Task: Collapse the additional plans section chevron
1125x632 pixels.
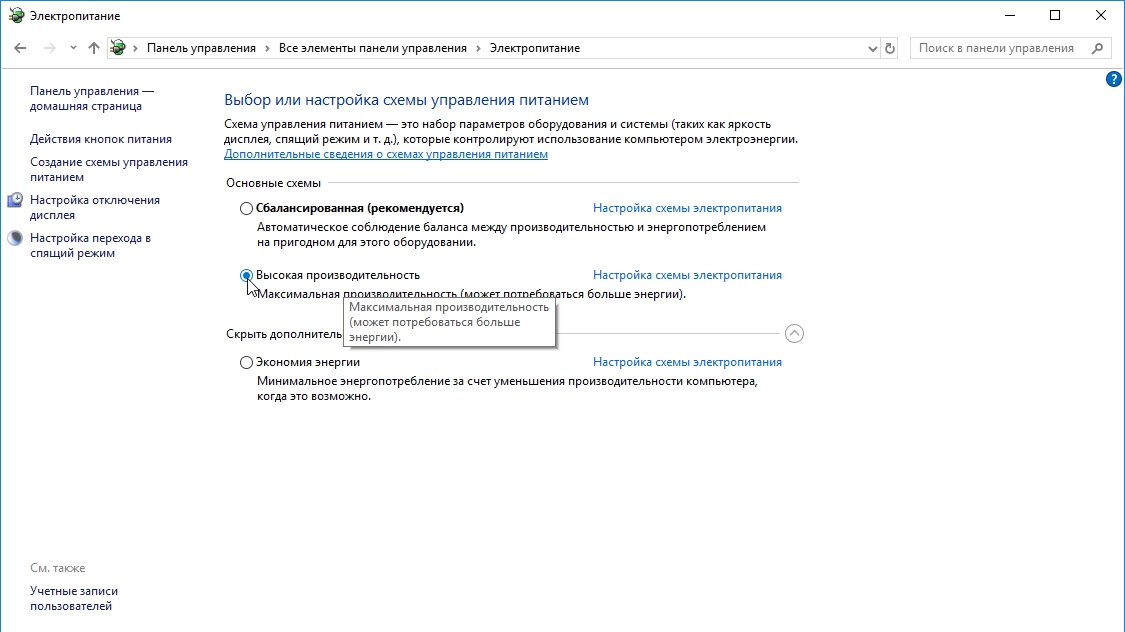Action: (x=794, y=334)
